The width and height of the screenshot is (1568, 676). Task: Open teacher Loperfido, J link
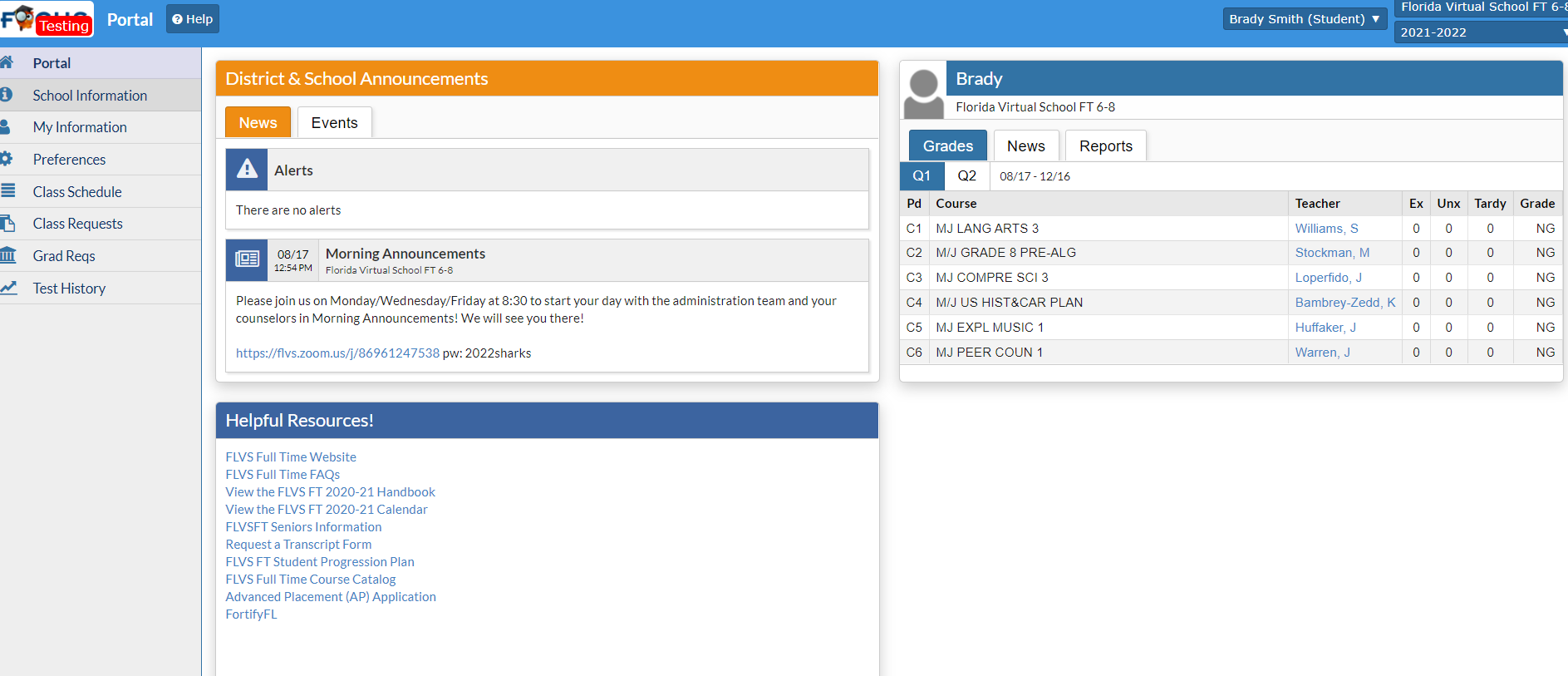click(x=1328, y=278)
